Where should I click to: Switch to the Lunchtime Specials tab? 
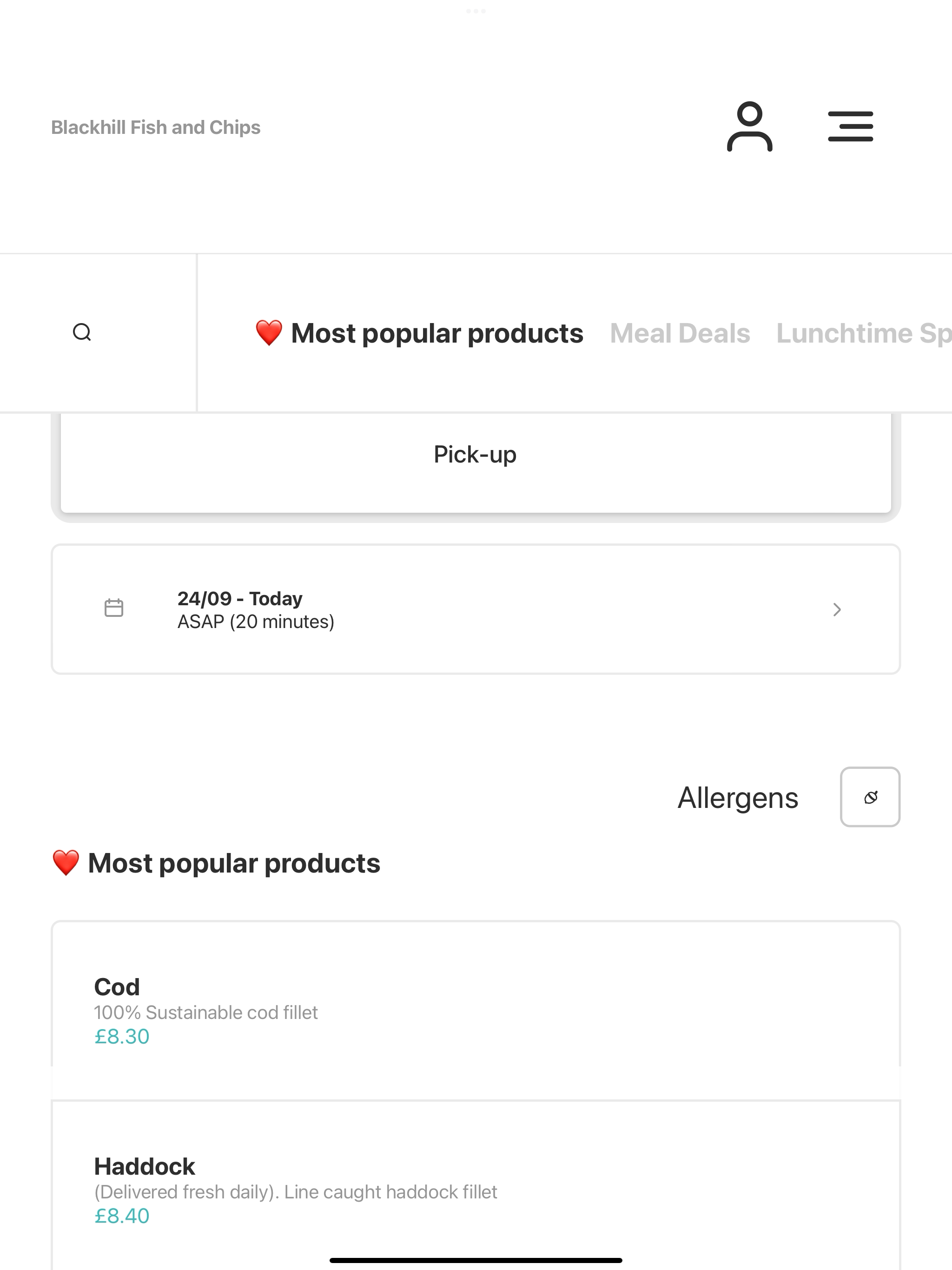click(864, 333)
